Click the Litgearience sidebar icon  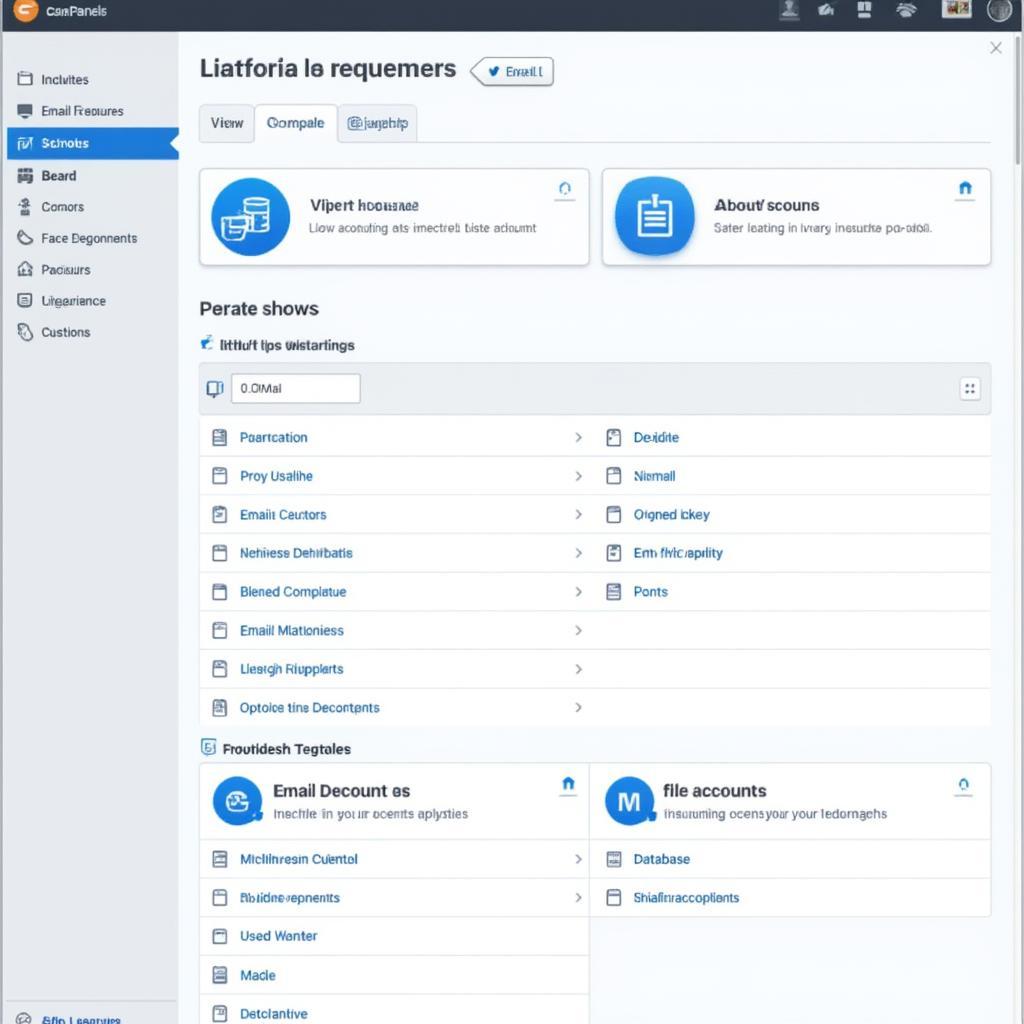[x=25, y=300]
